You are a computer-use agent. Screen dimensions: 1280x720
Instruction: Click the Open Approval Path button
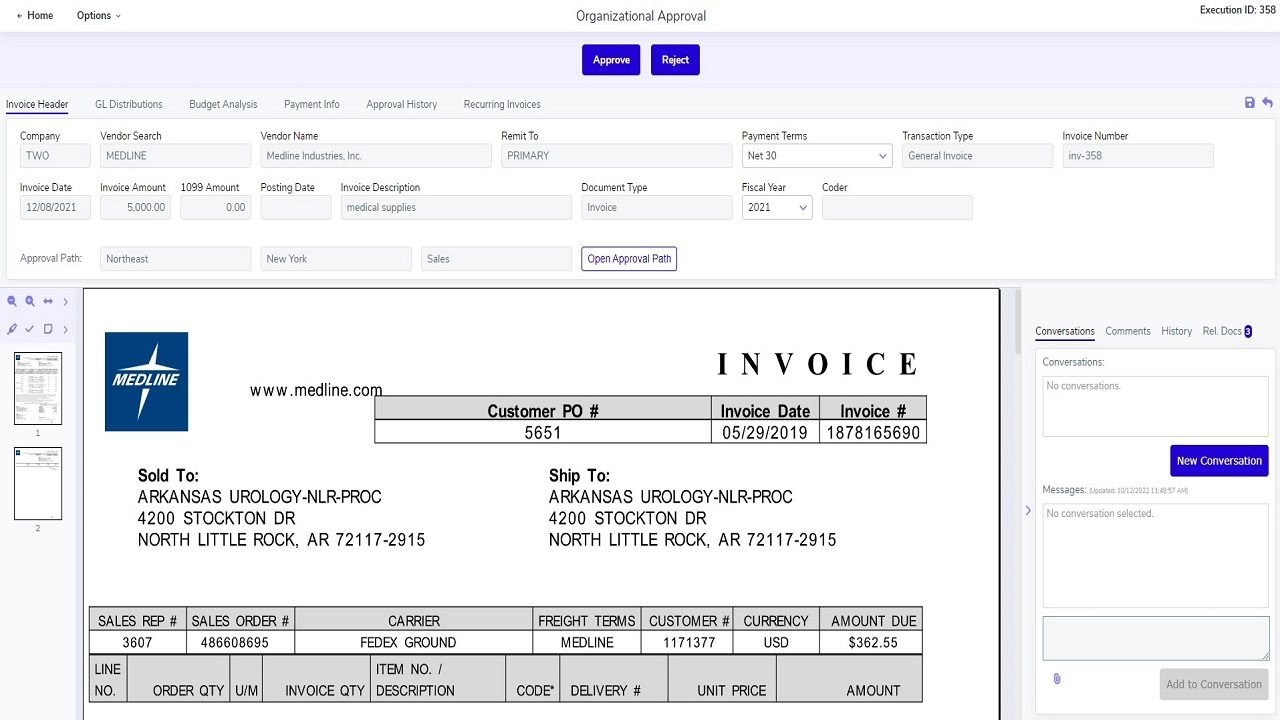(x=629, y=259)
